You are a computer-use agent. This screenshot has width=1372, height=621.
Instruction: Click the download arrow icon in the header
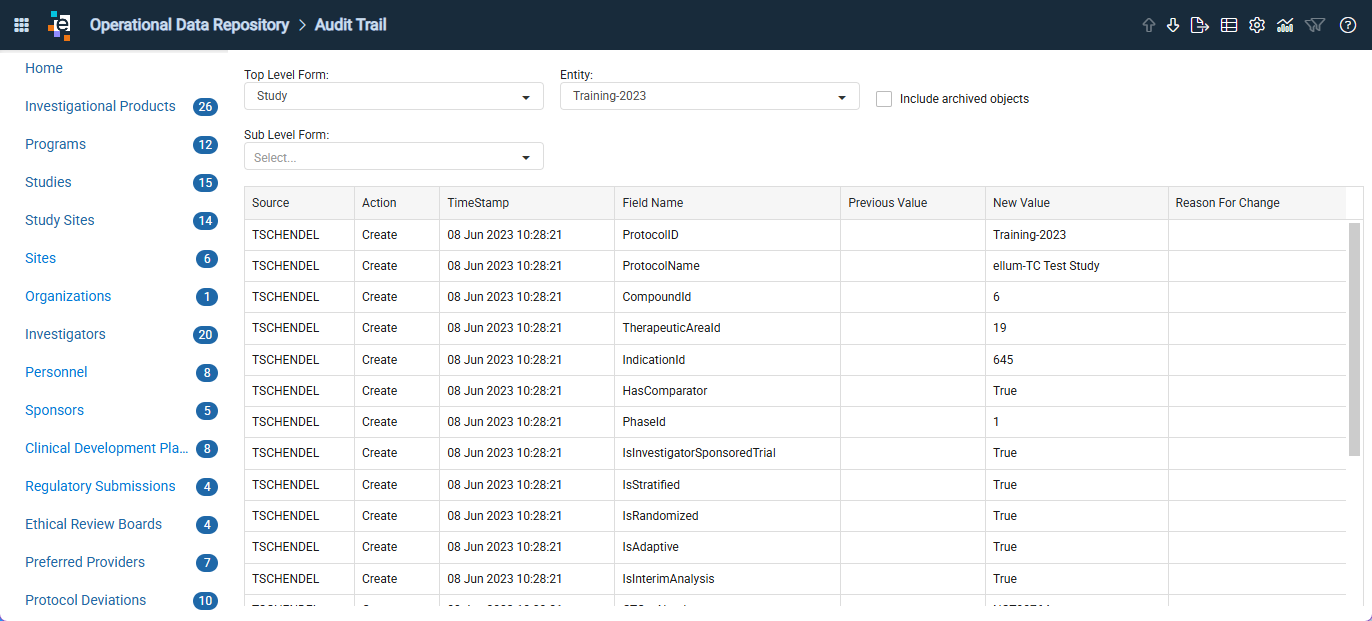pyautogui.click(x=1173, y=25)
